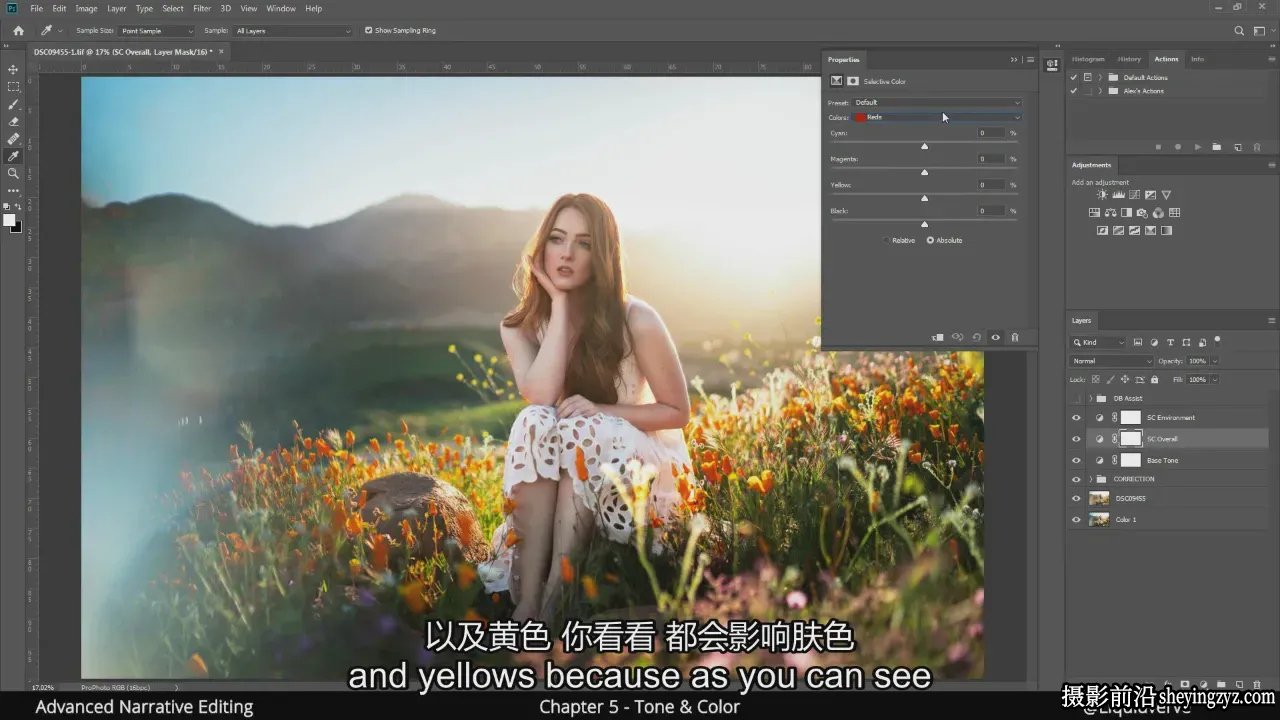Add a Channel Mixer adjustment

pos(1158,213)
